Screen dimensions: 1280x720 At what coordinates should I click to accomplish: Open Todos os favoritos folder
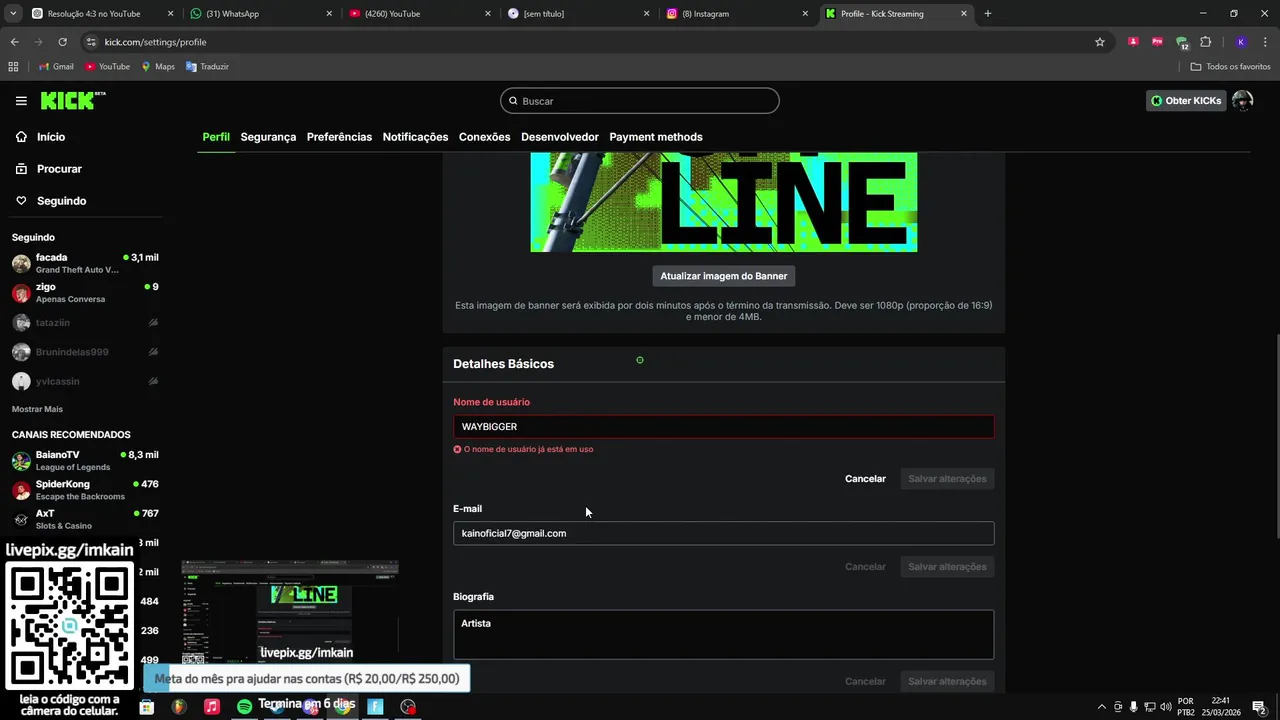1230,67
